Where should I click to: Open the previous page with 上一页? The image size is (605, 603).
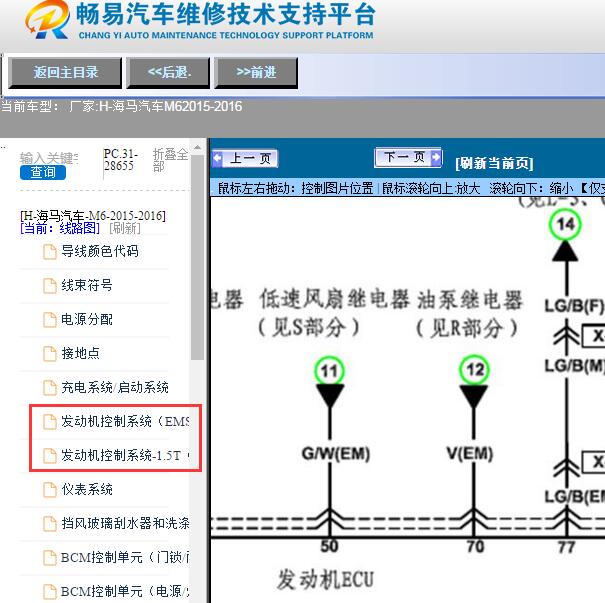tap(245, 158)
